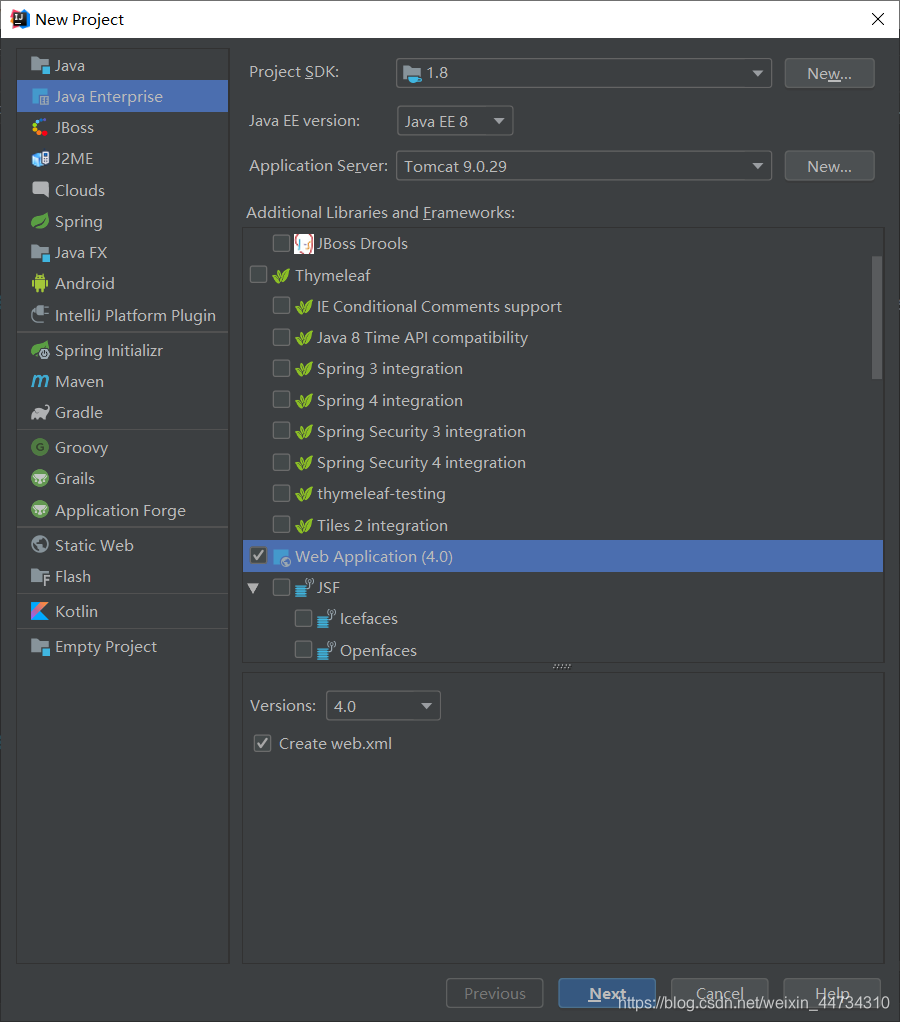Click the Java FX folder icon
The width and height of the screenshot is (900, 1022).
(x=40, y=252)
